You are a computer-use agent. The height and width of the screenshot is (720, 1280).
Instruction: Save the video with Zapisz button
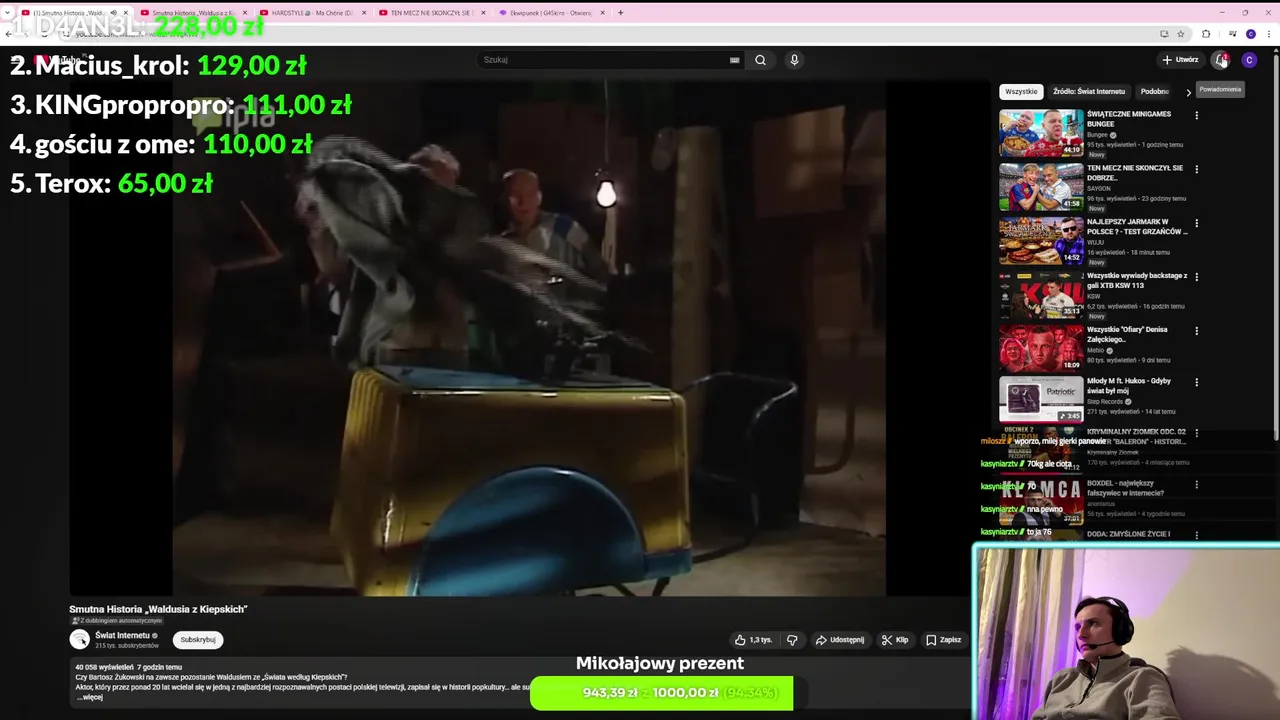944,640
